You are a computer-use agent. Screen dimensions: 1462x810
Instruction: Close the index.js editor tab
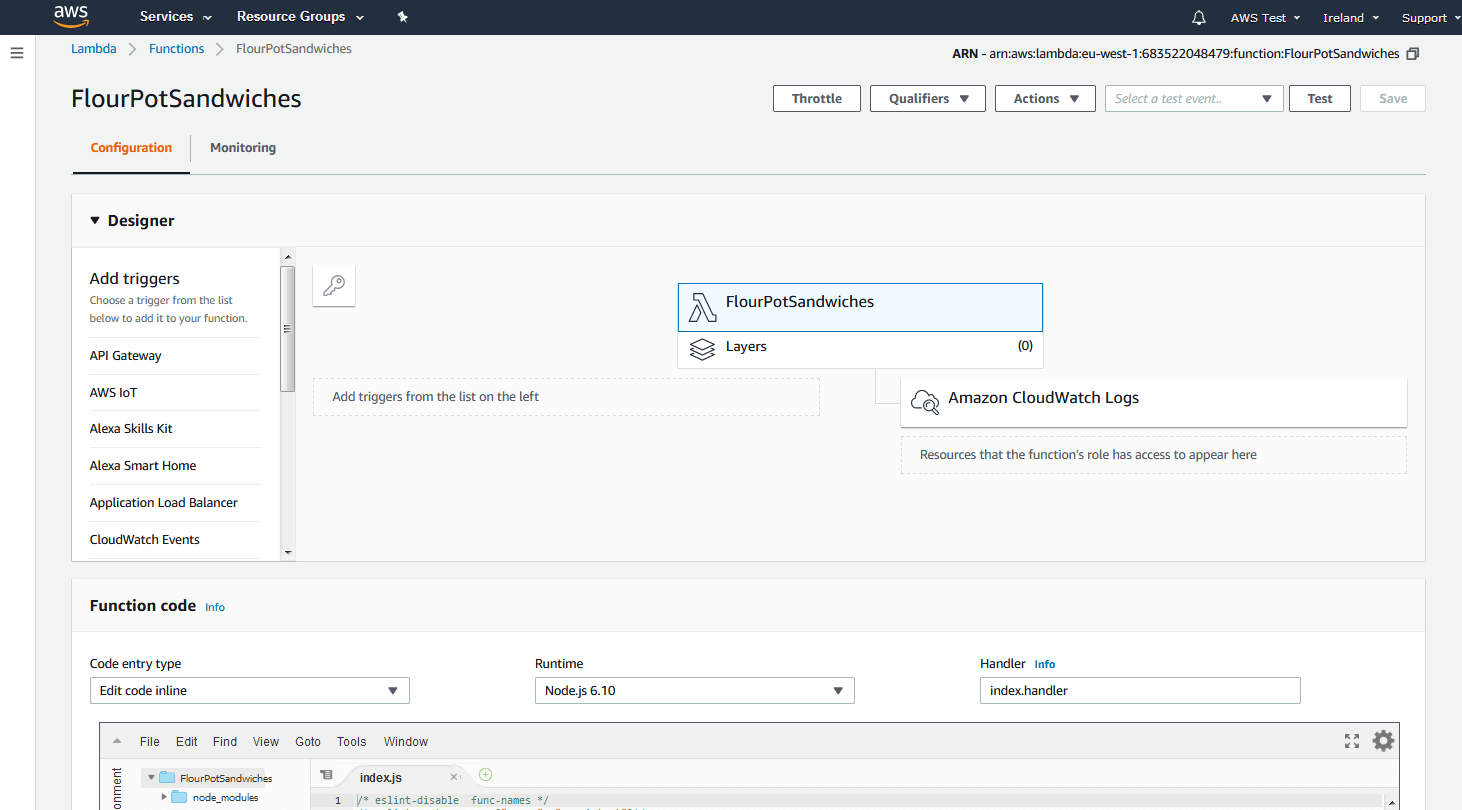[x=454, y=777]
